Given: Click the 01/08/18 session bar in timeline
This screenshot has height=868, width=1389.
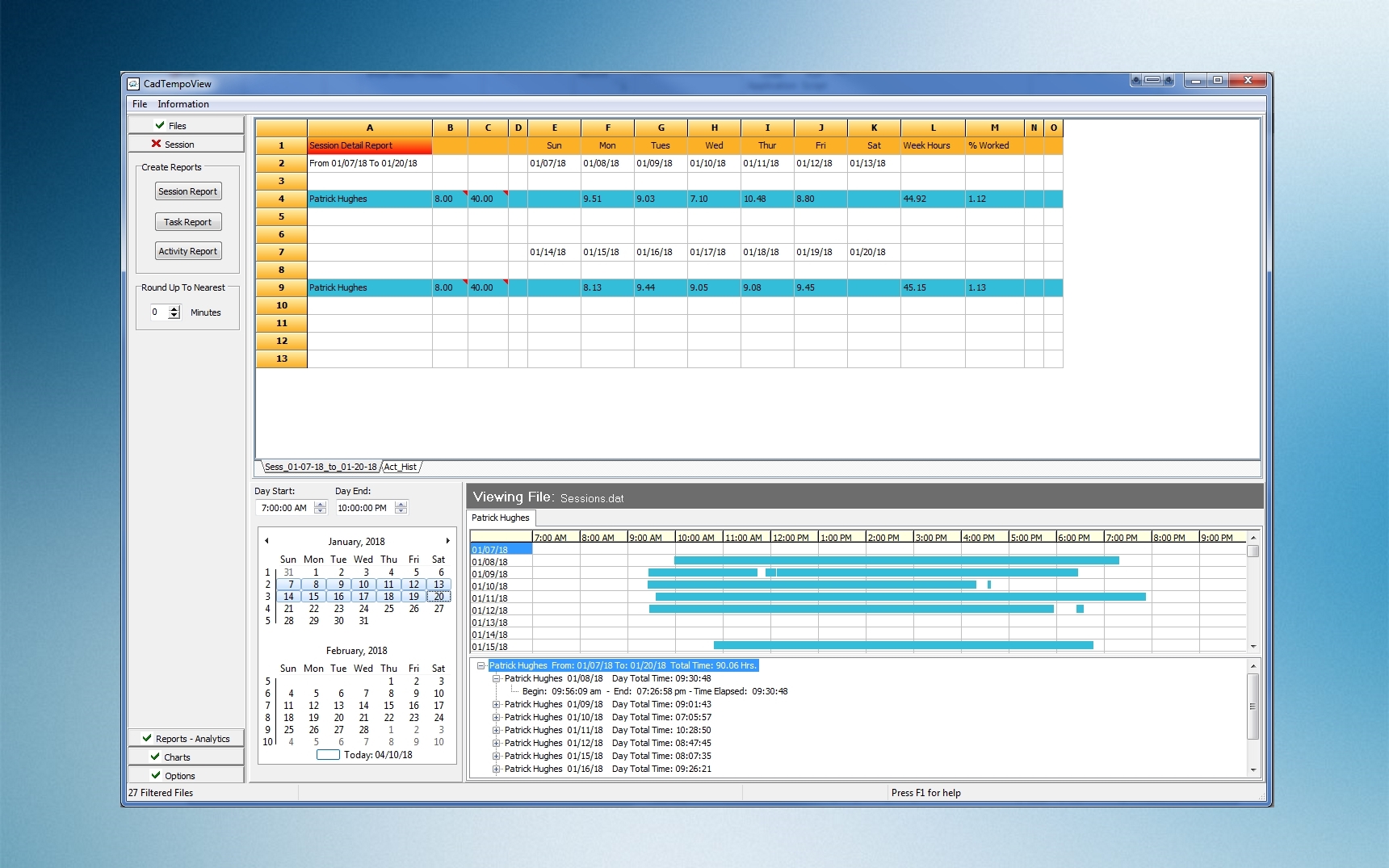Looking at the screenshot, I should pyautogui.click(x=896, y=560).
